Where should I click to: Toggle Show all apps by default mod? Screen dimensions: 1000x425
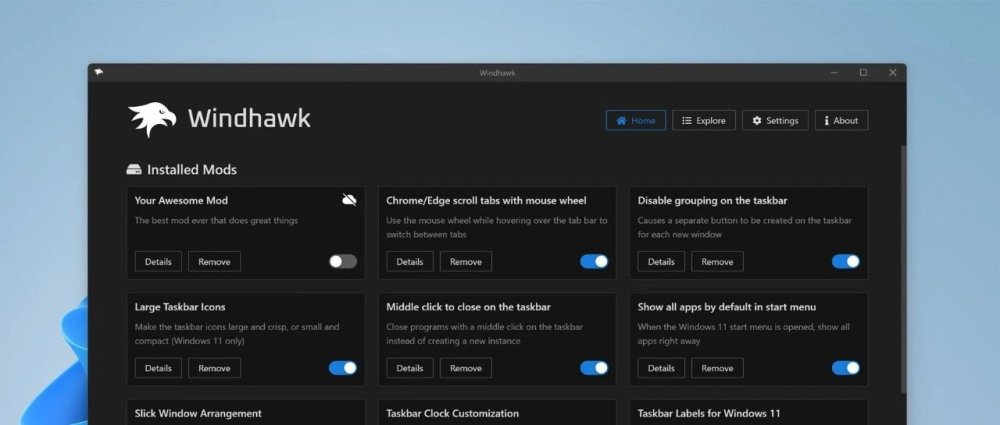[846, 368]
